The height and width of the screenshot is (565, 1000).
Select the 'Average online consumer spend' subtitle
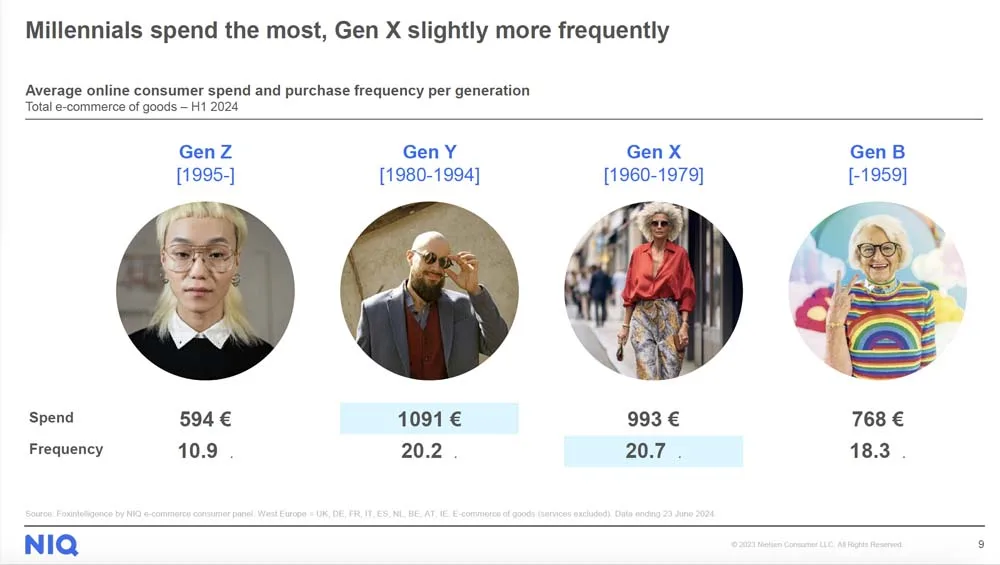click(x=277, y=90)
